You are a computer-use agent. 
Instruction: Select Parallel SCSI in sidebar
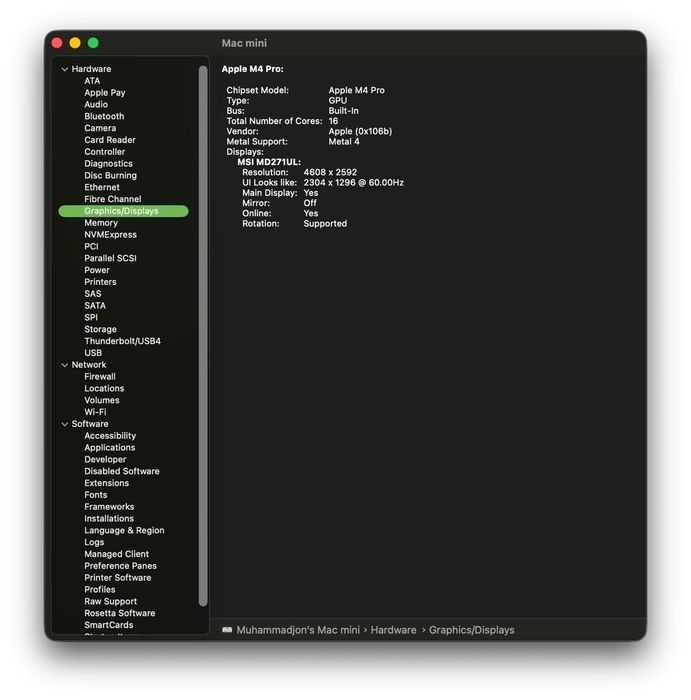[x=110, y=258]
